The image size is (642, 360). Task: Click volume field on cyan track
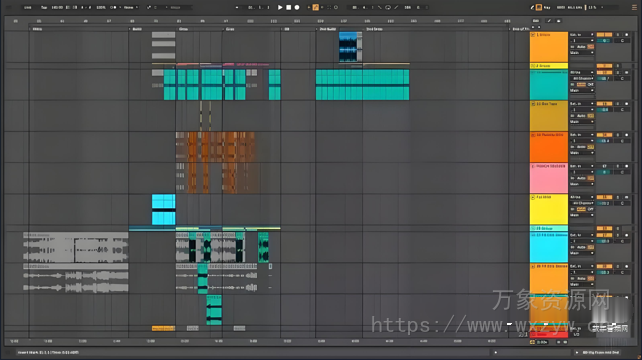tap(604, 241)
